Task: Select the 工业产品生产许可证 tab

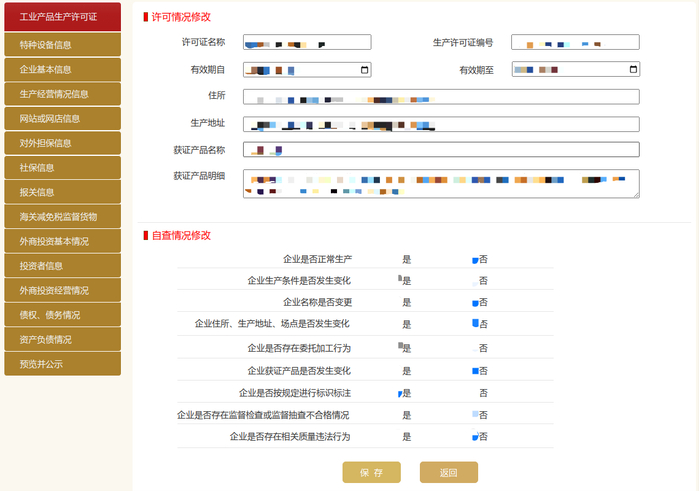Action: (x=62, y=17)
